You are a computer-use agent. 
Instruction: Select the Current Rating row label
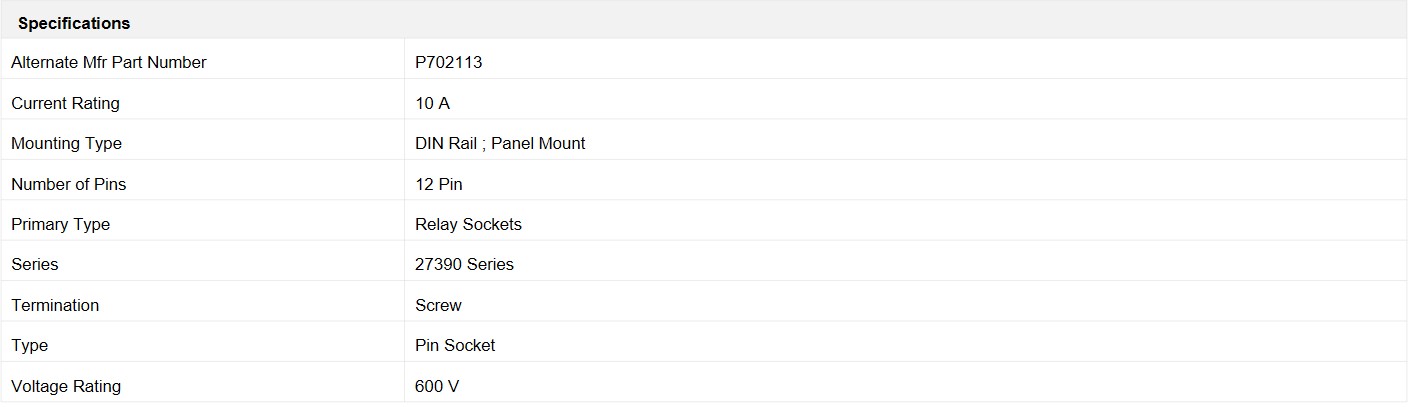coord(65,103)
